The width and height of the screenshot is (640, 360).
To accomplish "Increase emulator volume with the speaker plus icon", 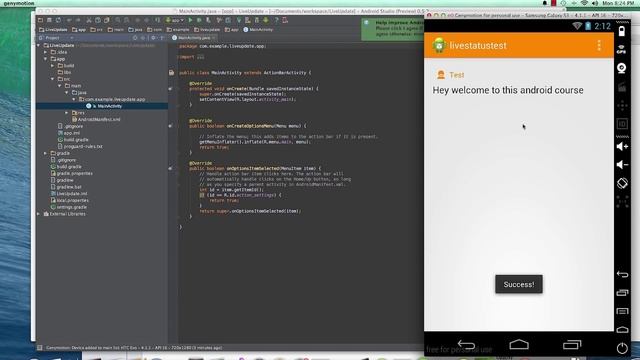I will (622, 146).
